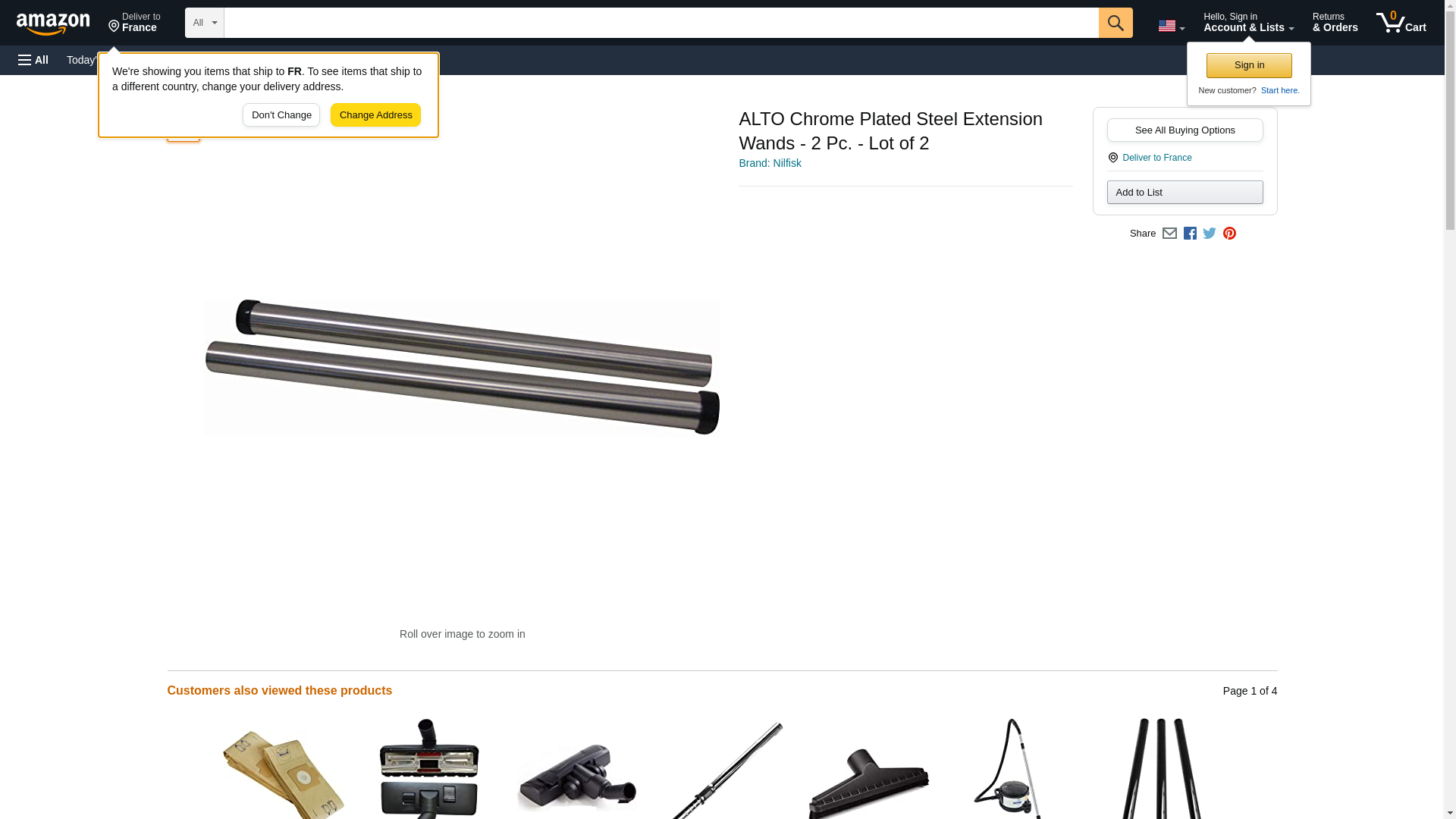
Task: Share product via email icon
Action: click(1169, 234)
